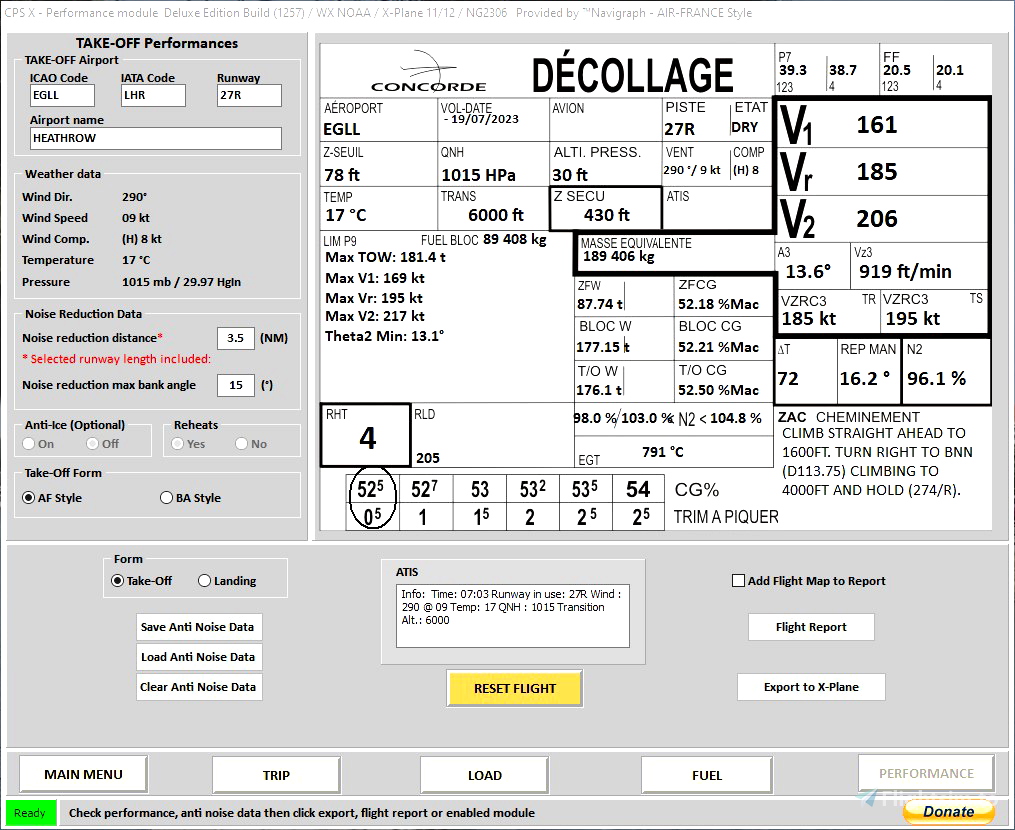Click the TRANS 6000 ft value
The image size is (1015, 830).
[x=496, y=215]
